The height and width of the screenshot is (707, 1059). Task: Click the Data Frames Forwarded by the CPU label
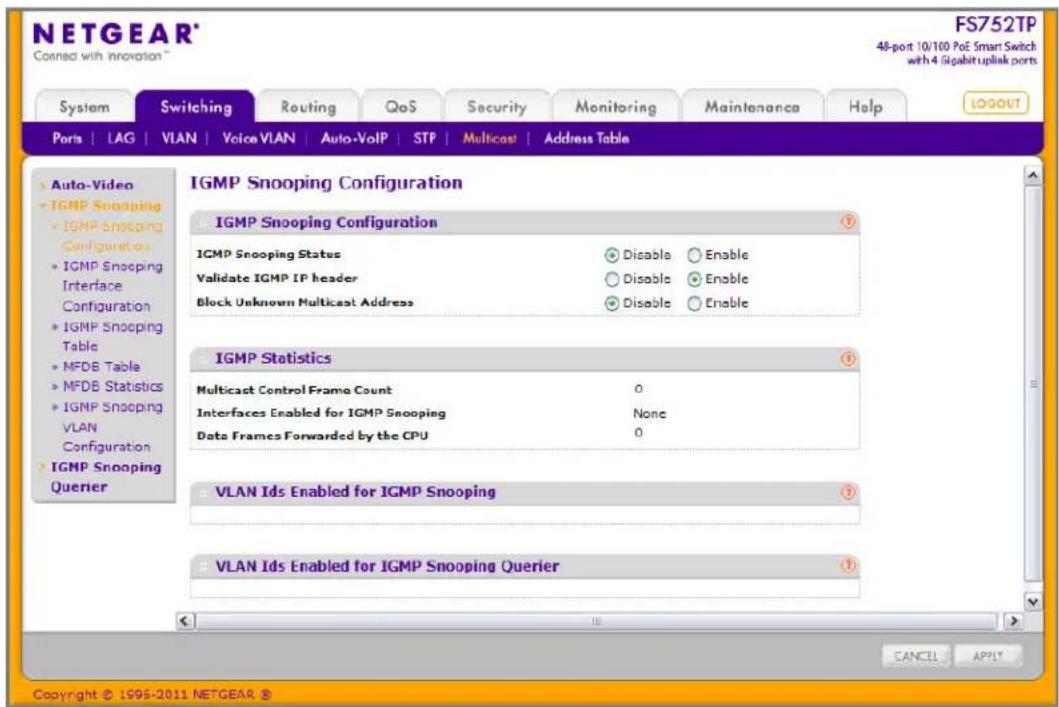click(312, 436)
